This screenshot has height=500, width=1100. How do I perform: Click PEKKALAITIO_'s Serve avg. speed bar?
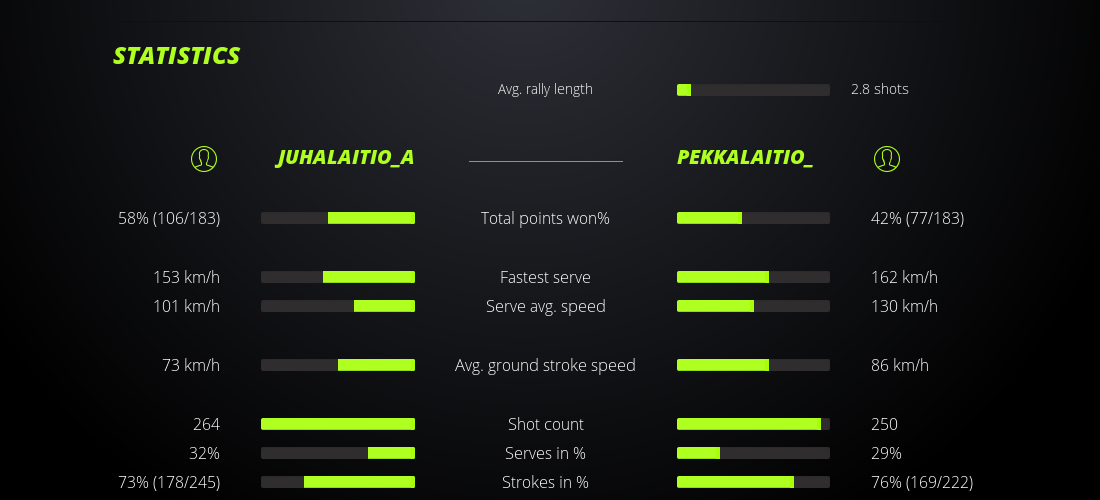753,306
